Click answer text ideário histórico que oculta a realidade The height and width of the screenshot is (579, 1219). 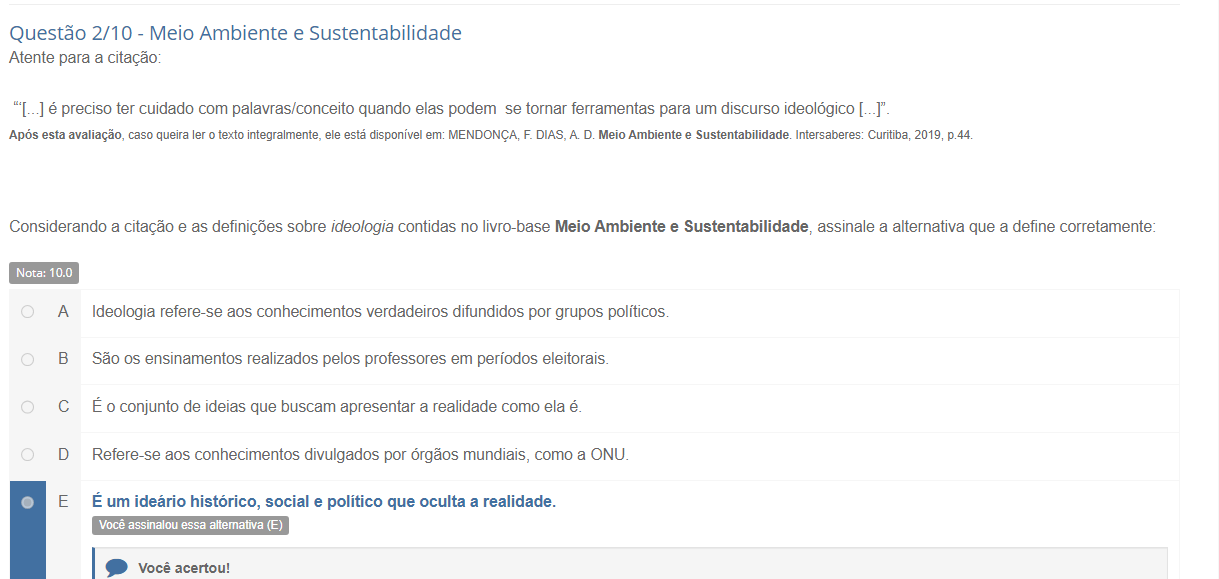pyautogui.click(x=324, y=502)
